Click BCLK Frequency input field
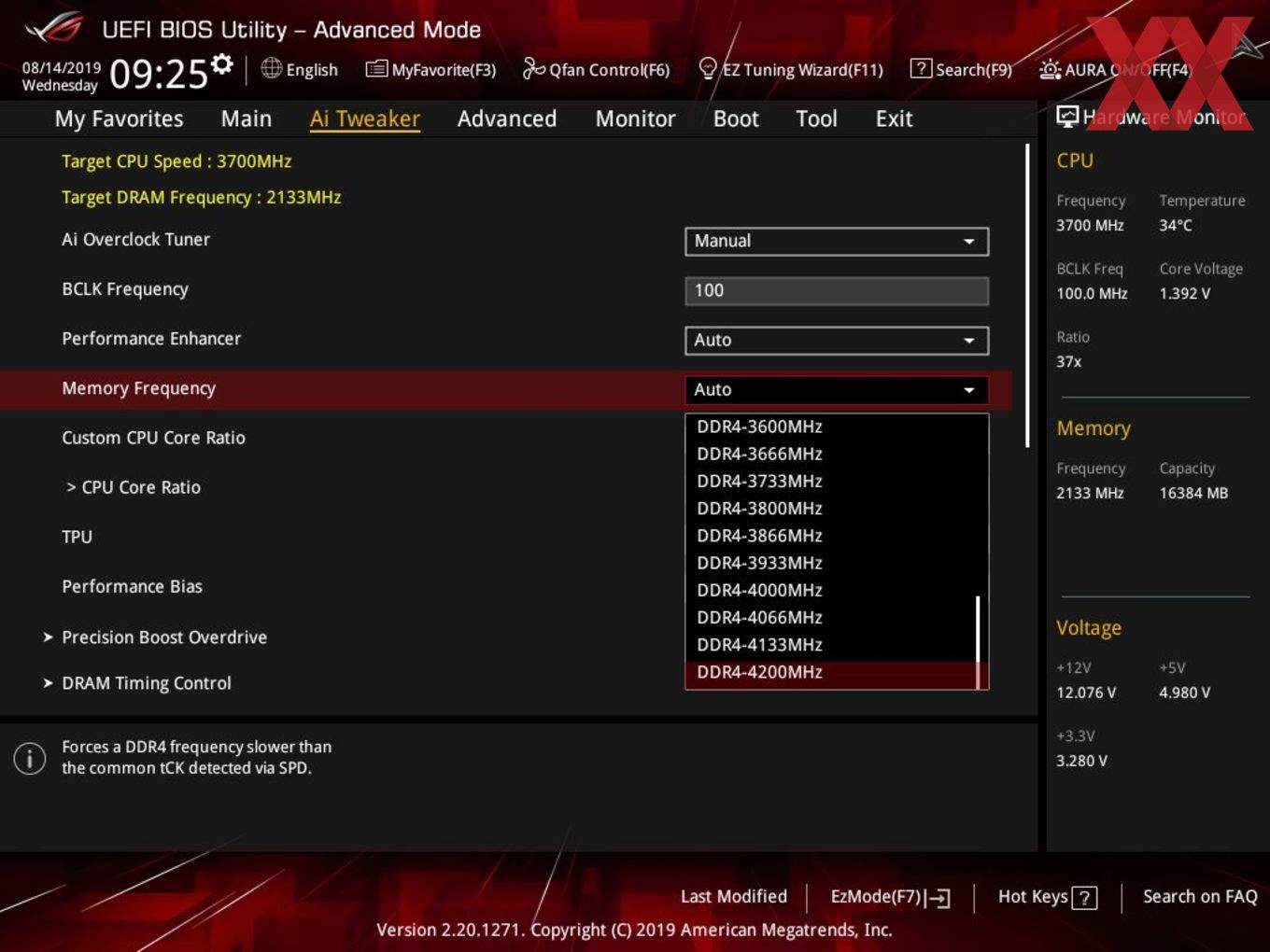The width and height of the screenshot is (1270, 952). [x=837, y=290]
